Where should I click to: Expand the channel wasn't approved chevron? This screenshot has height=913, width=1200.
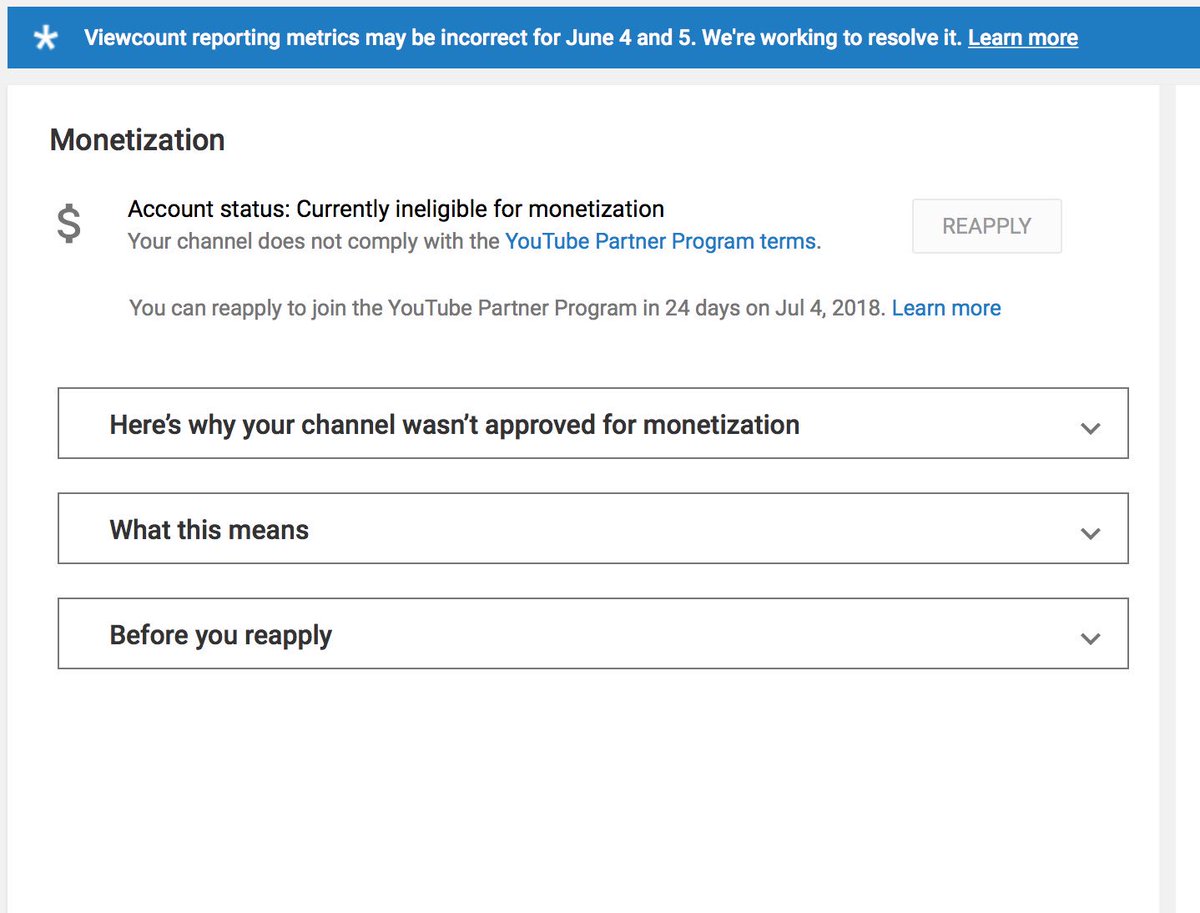click(x=1091, y=428)
